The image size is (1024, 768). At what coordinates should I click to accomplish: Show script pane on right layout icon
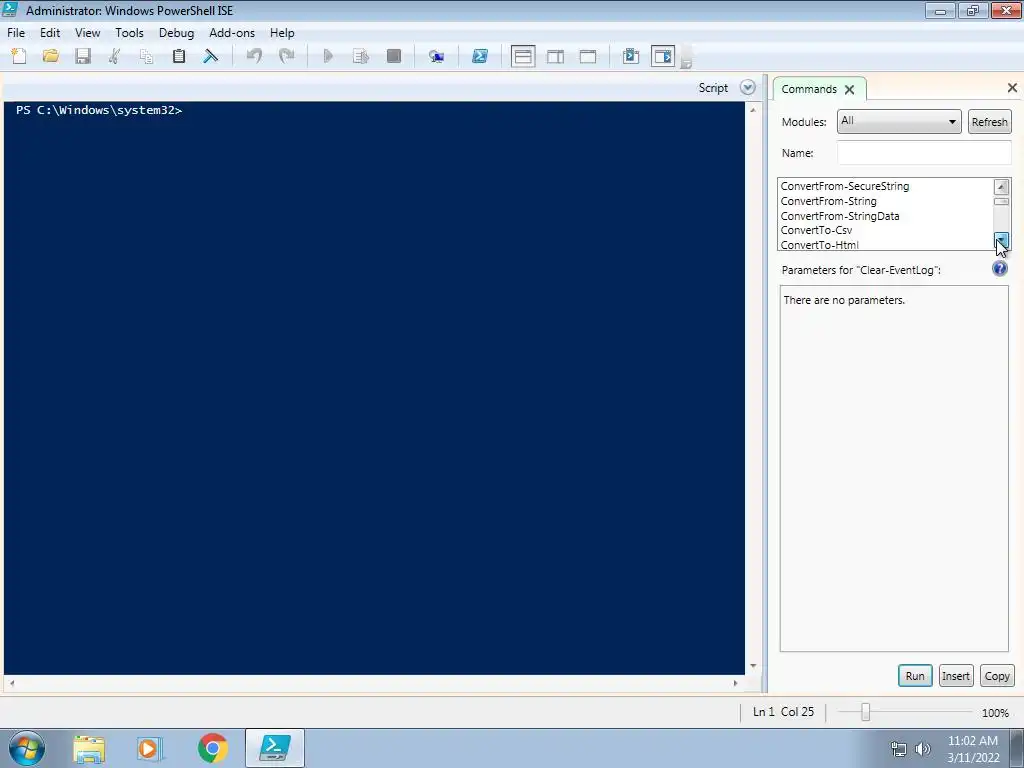[556, 57]
